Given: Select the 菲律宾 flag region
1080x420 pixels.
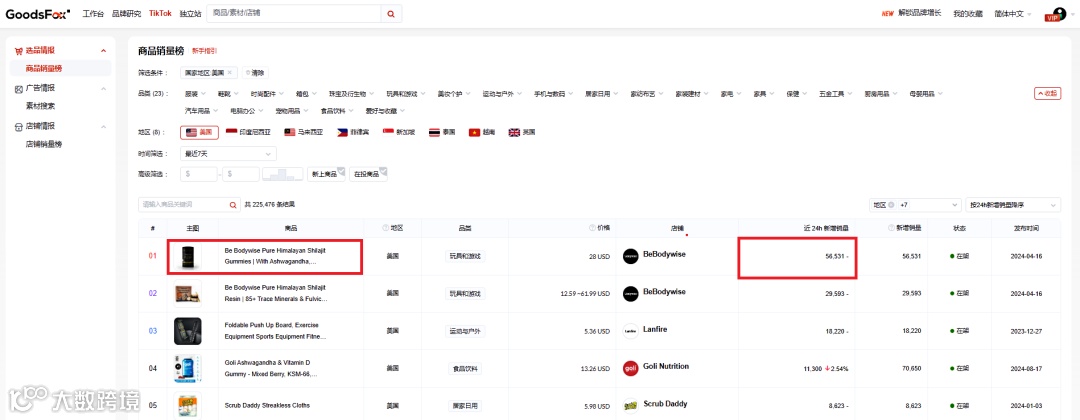Looking at the screenshot, I should (x=353, y=132).
